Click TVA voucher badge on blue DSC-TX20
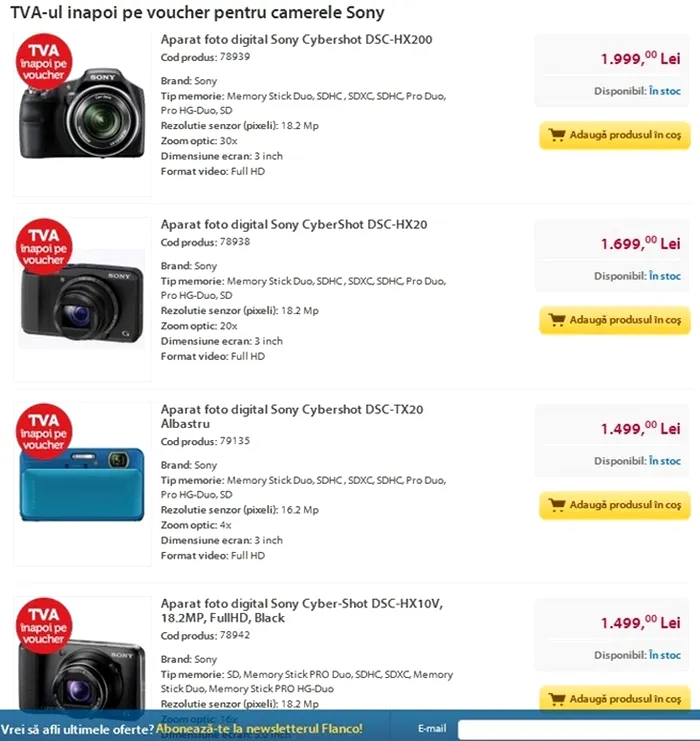Screen dimensions: 700x741 [44, 431]
